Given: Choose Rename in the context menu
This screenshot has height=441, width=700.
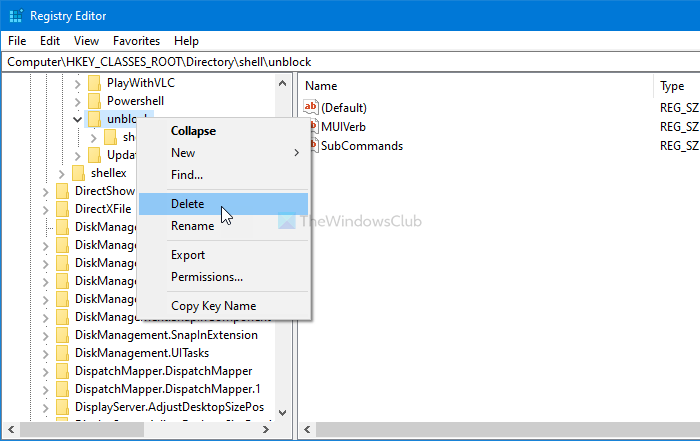Looking at the screenshot, I should tap(223, 226).
